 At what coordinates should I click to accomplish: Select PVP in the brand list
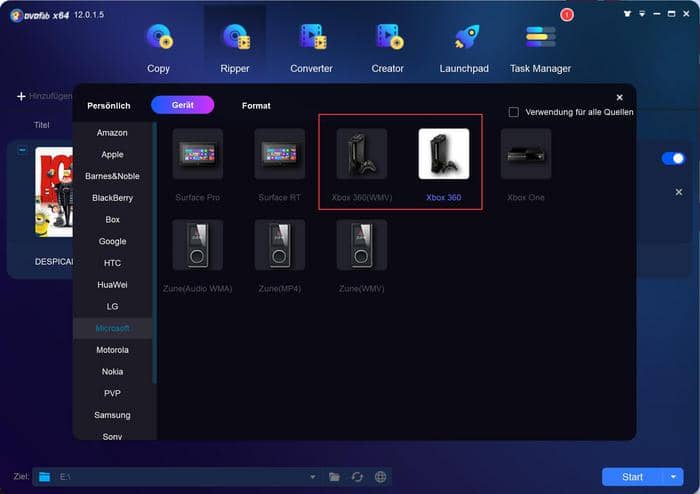coord(112,394)
